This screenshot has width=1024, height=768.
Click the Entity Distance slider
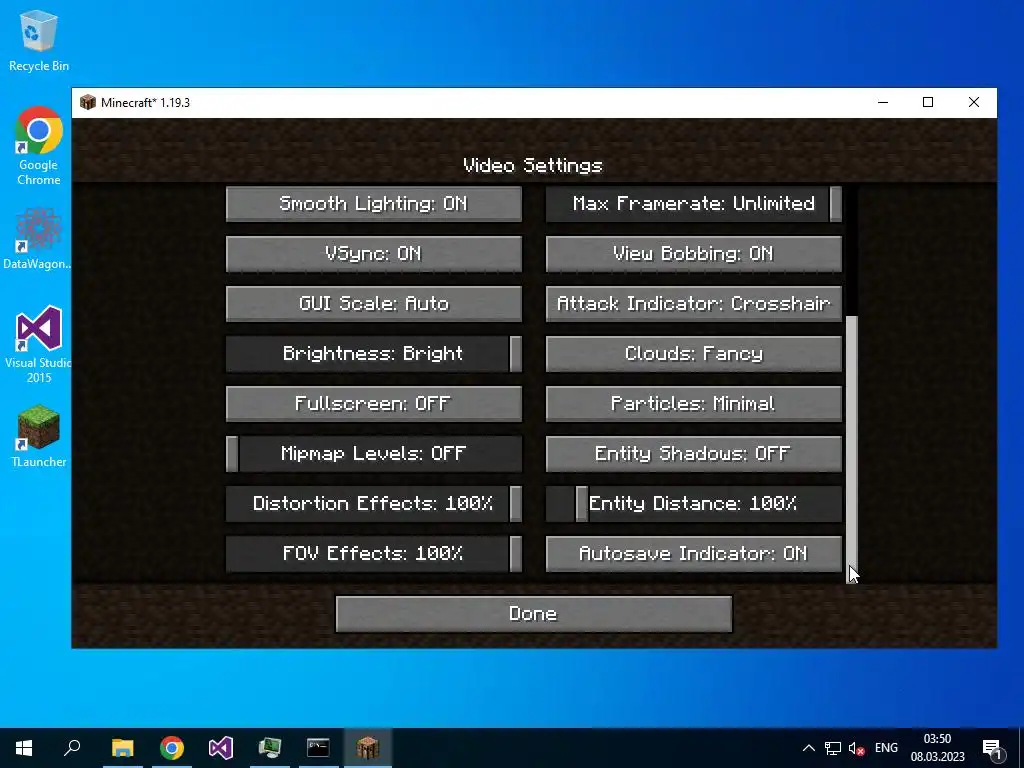pos(694,504)
